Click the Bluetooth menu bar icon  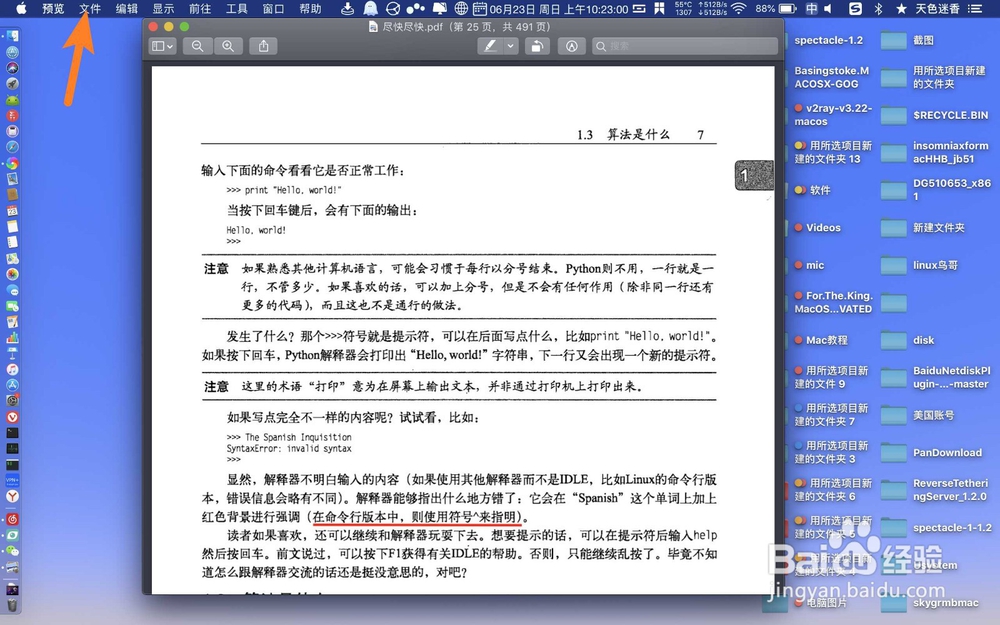tap(878, 8)
